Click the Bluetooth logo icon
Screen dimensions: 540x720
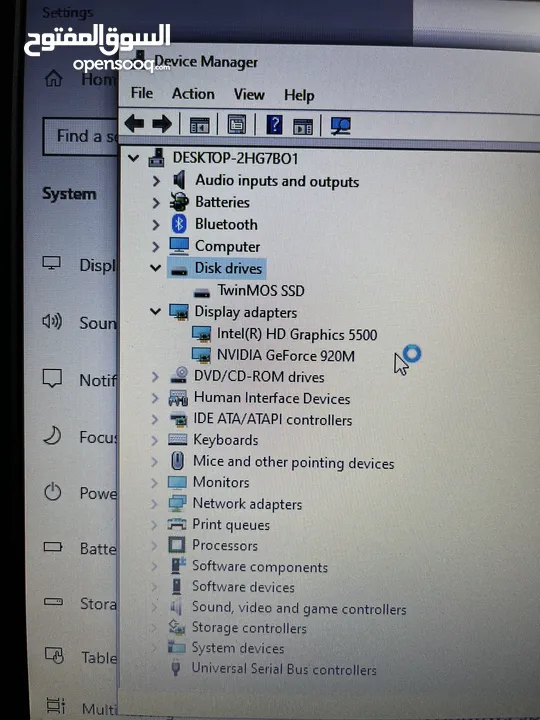[x=179, y=224]
